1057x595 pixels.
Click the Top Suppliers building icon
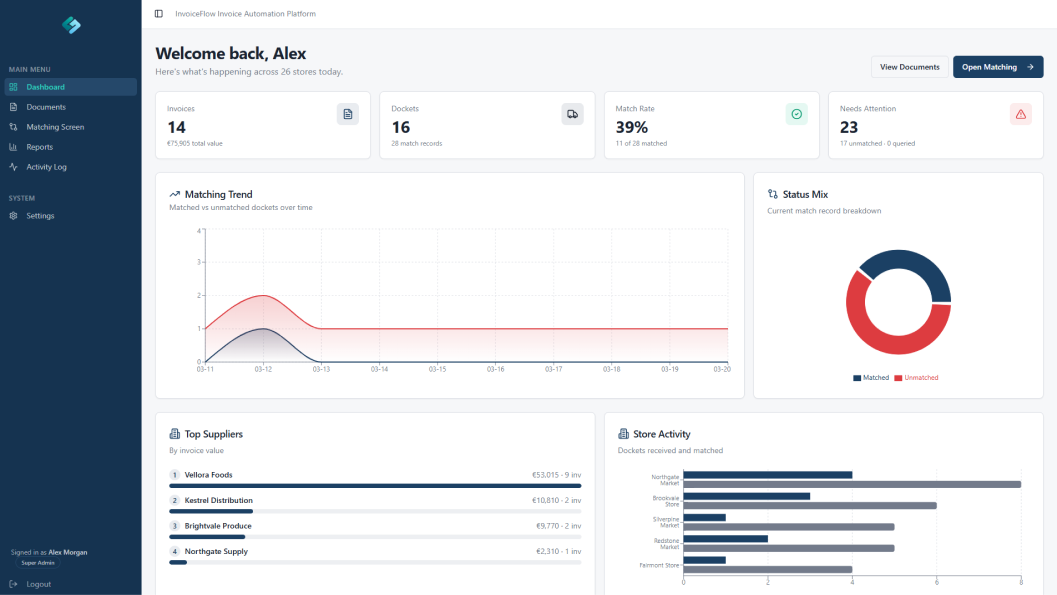point(175,433)
